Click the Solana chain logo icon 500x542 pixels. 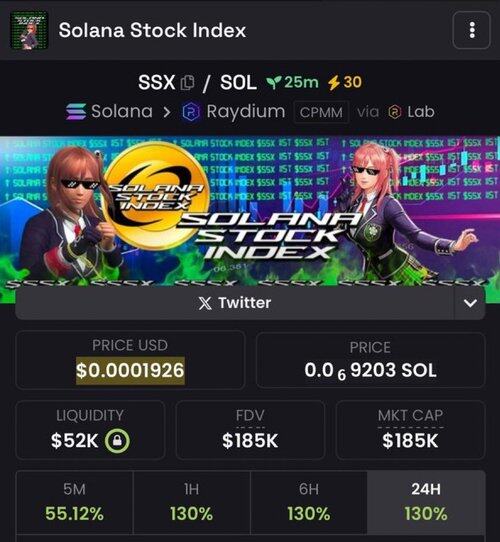click(x=76, y=112)
